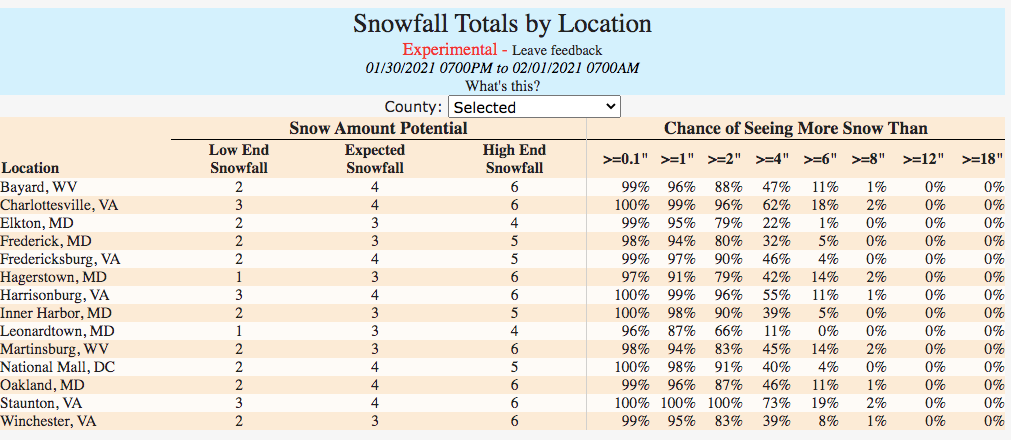Click the Snowfall Totals by Location title
This screenshot has height=440, width=1011.
(x=502, y=24)
